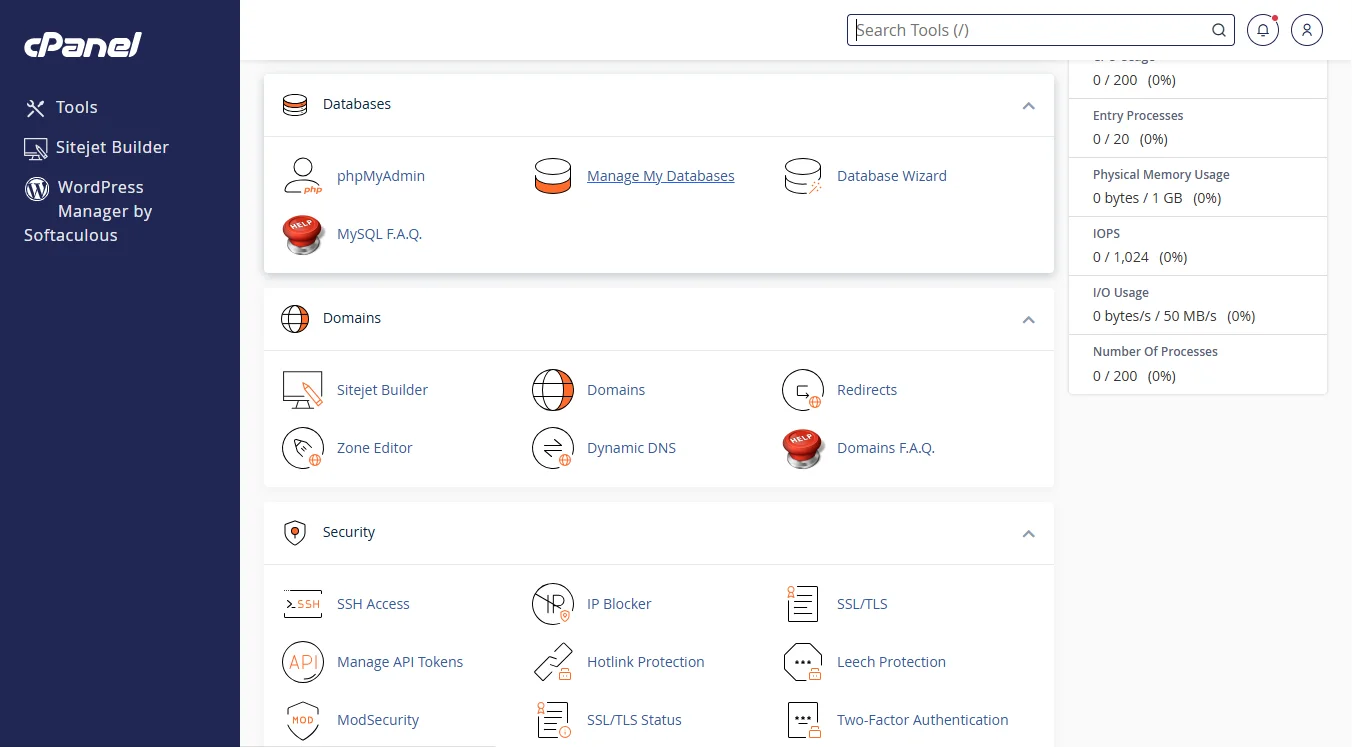Open the ModSecurity link
This screenshot has width=1352, height=747.
378,720
